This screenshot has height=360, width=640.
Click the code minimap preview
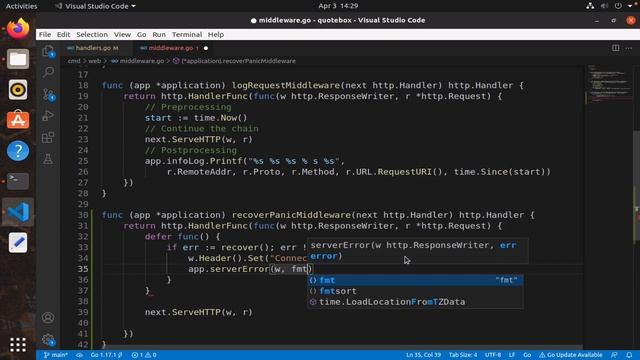coord(609,84)
